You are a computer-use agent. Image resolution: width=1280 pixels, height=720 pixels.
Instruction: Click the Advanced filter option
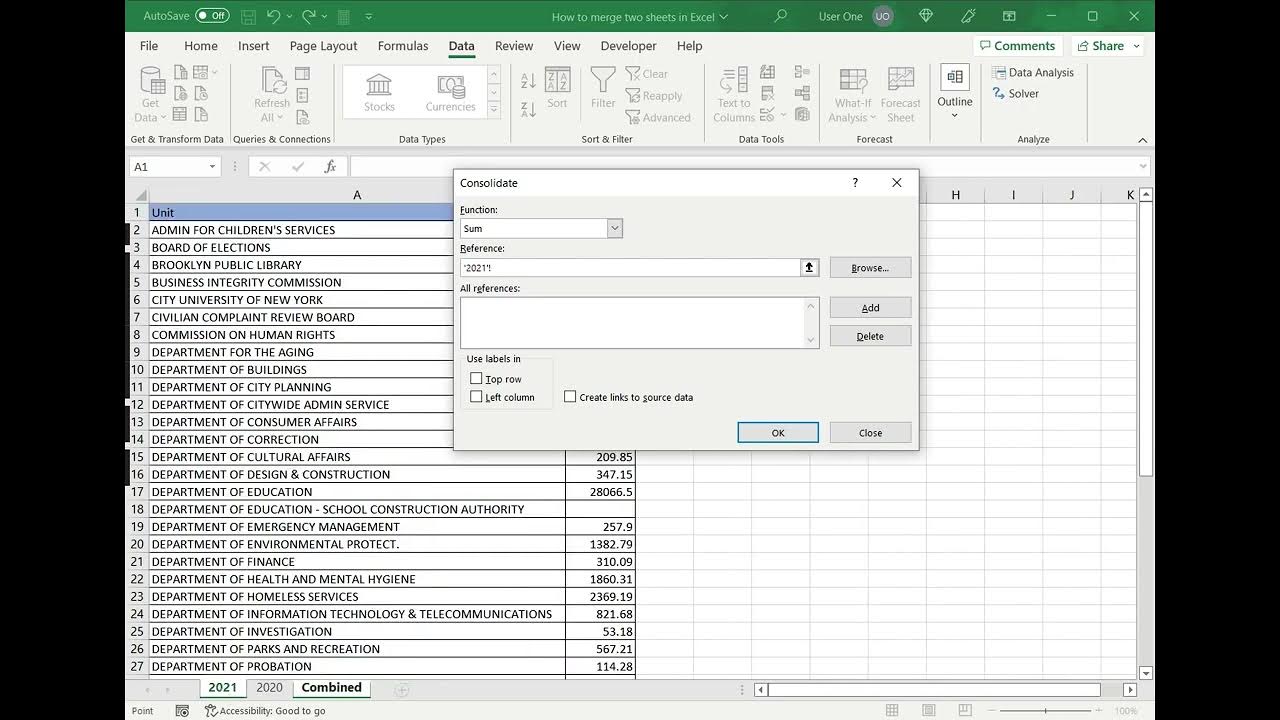(658, 117)
